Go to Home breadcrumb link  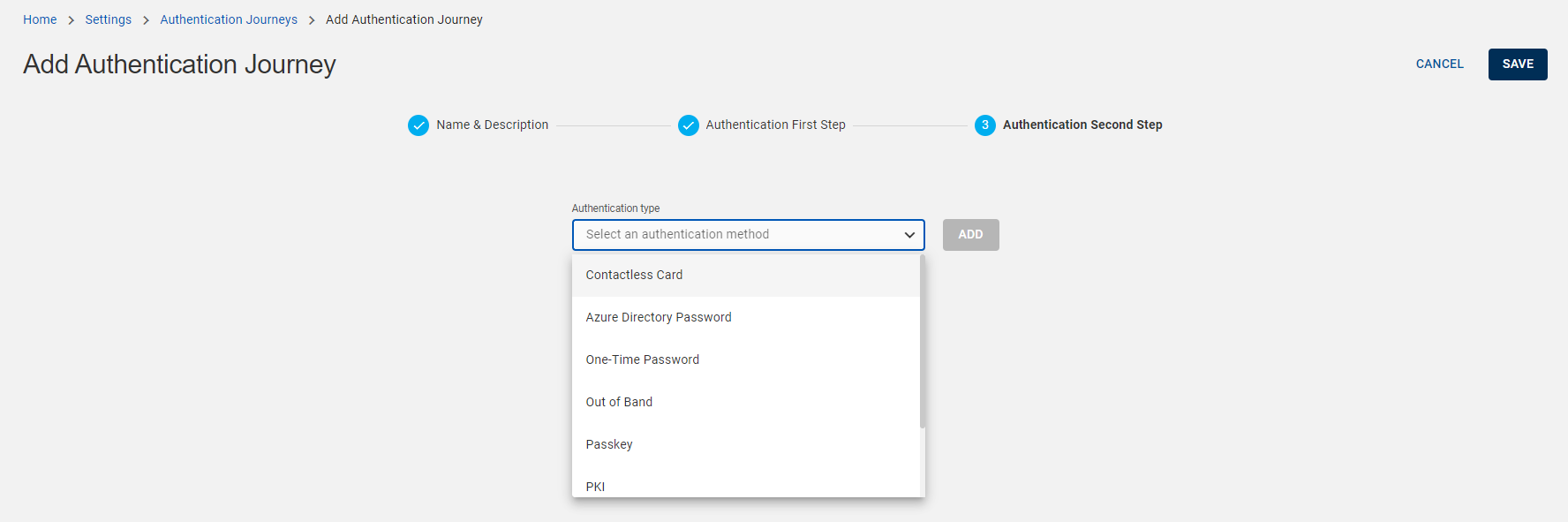40,19
